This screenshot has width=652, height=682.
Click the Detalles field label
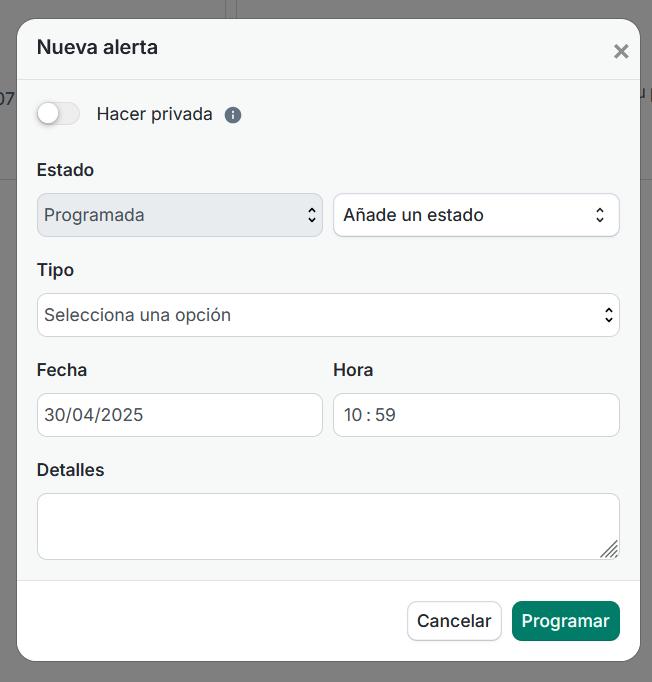[70, 470]
